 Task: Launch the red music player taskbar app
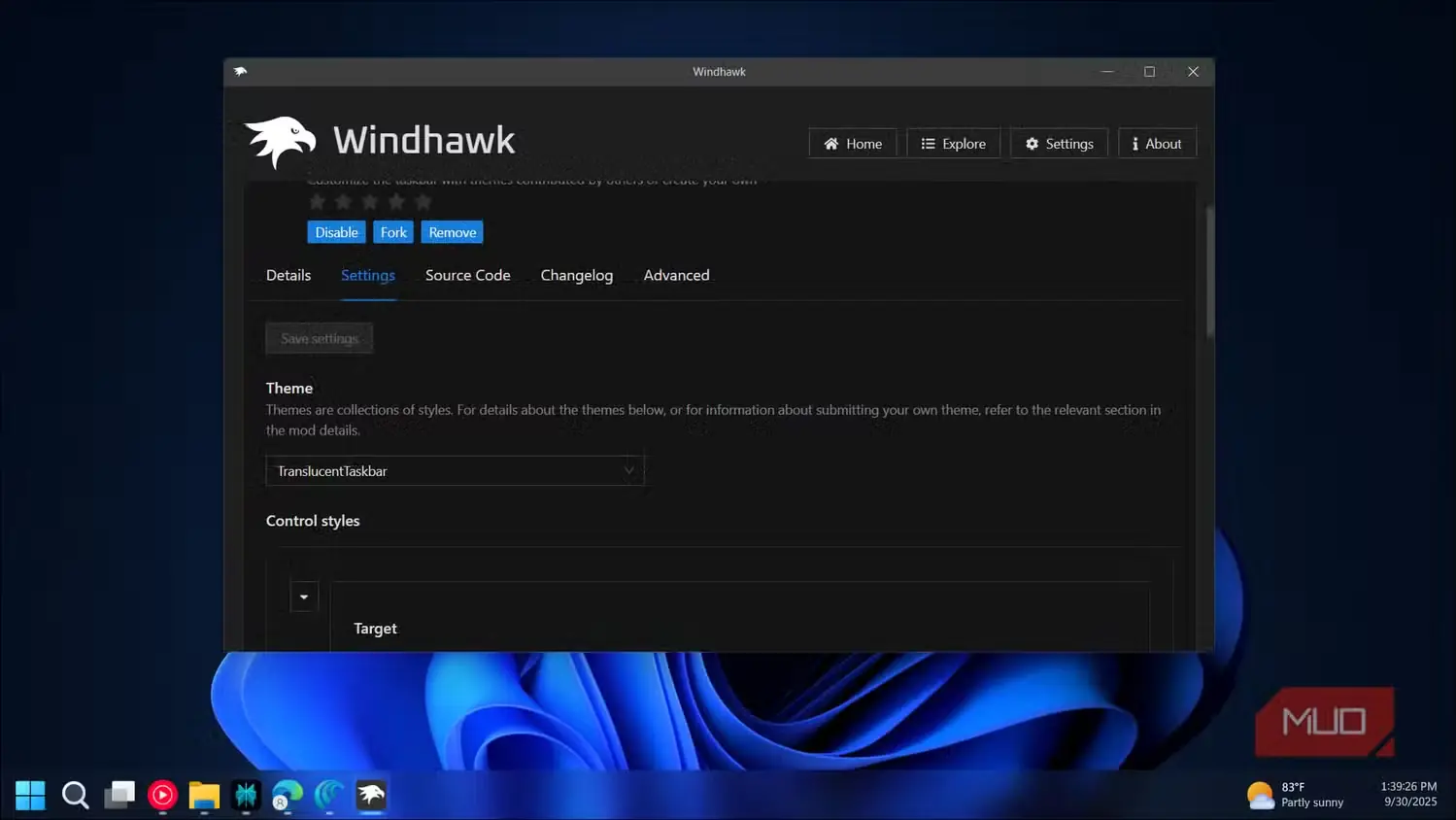(162, 795)
